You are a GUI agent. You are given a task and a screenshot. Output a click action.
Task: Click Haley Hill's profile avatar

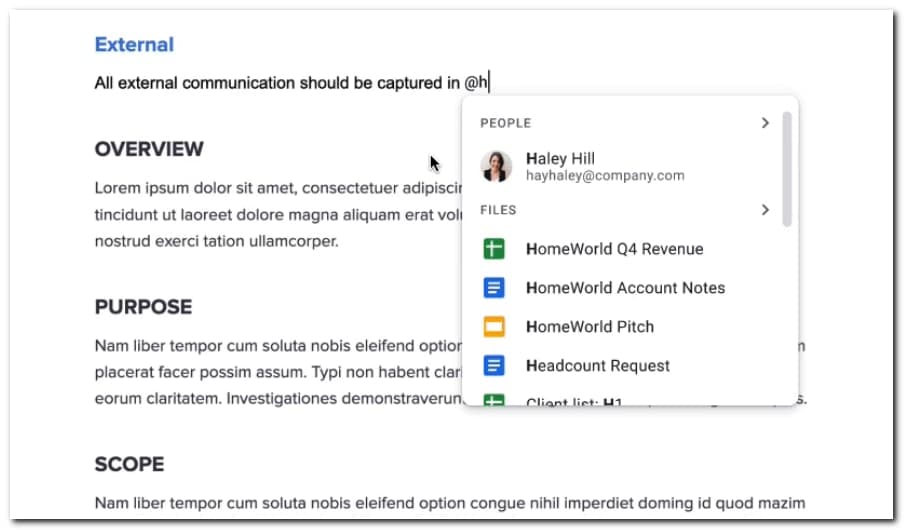click(496, 166)
